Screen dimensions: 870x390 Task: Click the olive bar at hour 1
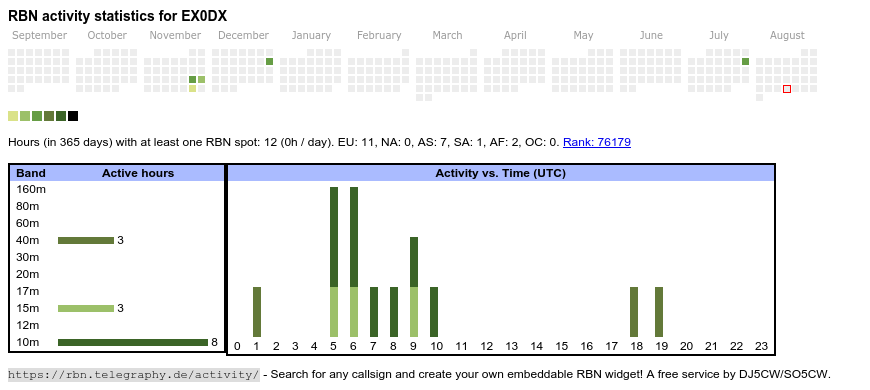click(257, 312)
